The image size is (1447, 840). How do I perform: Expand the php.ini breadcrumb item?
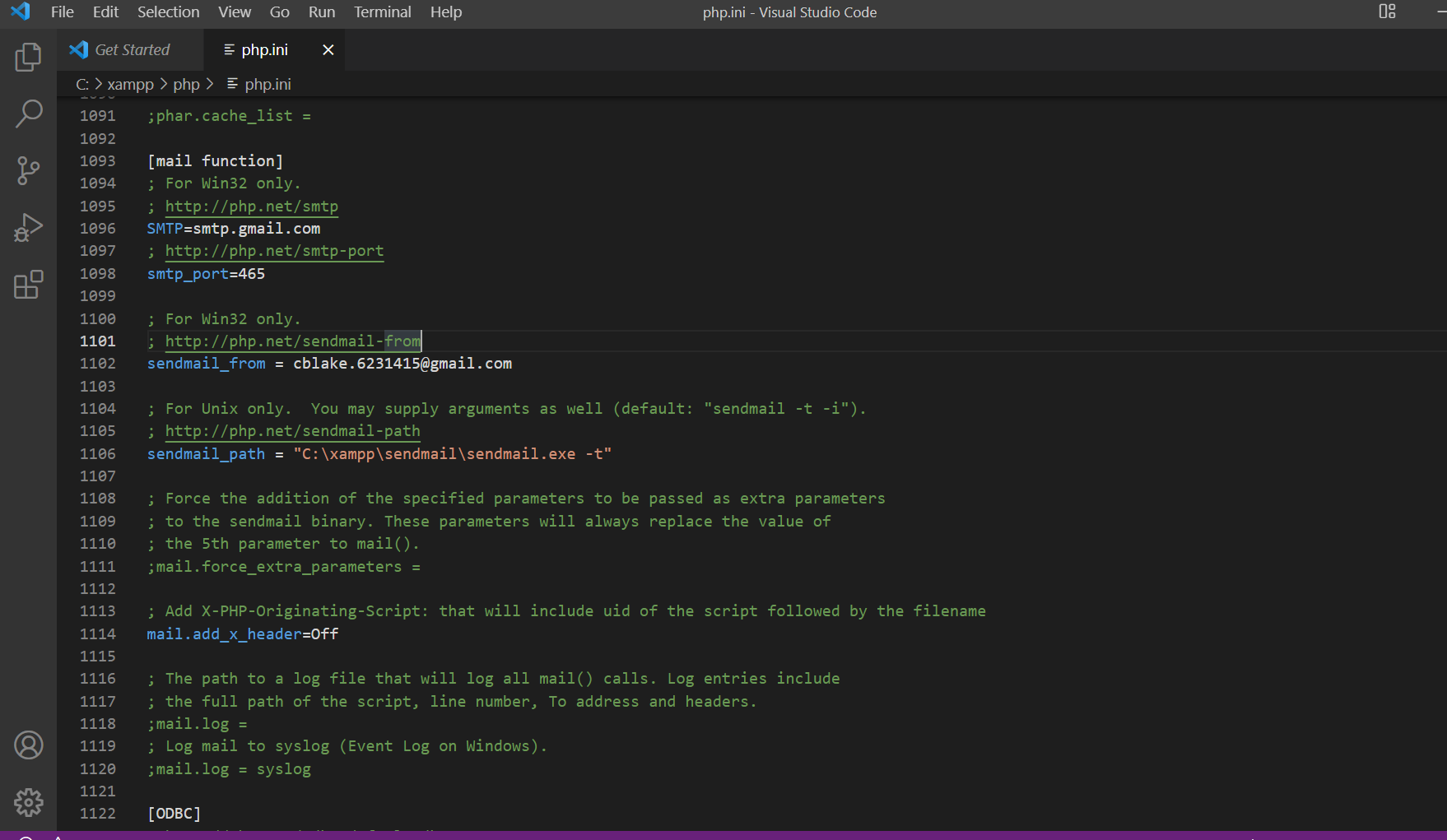[268, 85]
